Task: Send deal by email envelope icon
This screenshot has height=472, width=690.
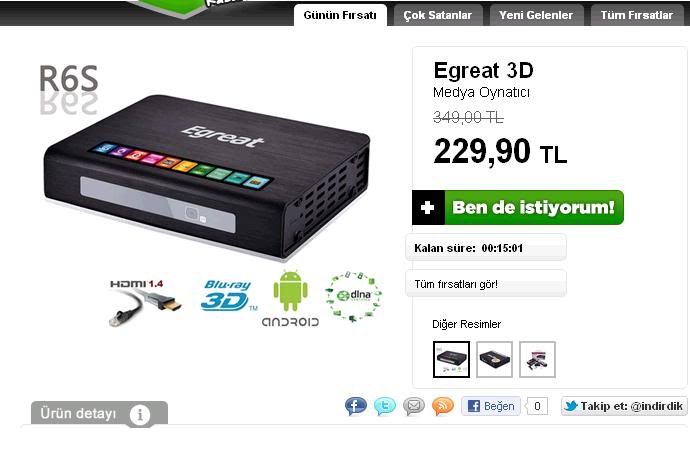Action: 414,406
